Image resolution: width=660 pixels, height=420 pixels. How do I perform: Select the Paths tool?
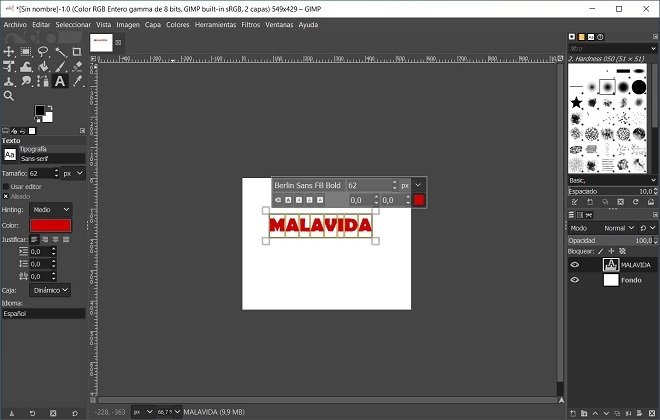click(43, 81)
